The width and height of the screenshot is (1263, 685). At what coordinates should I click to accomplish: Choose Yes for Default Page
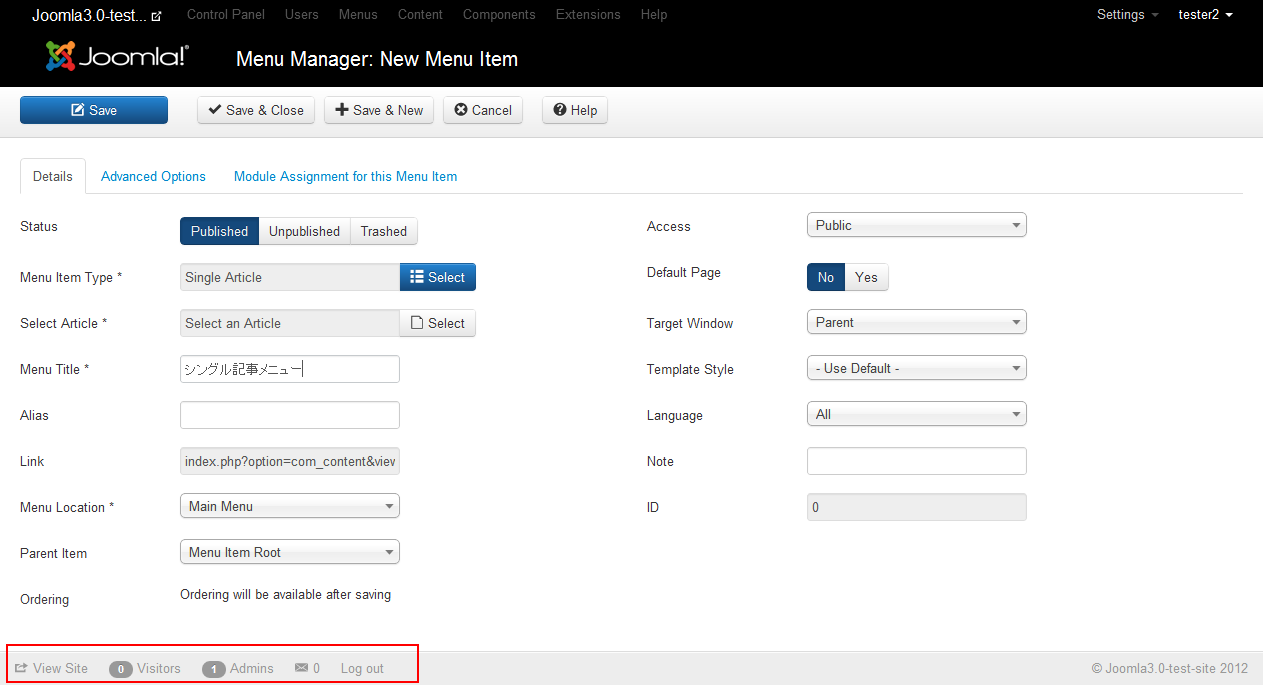click(867, 277)
